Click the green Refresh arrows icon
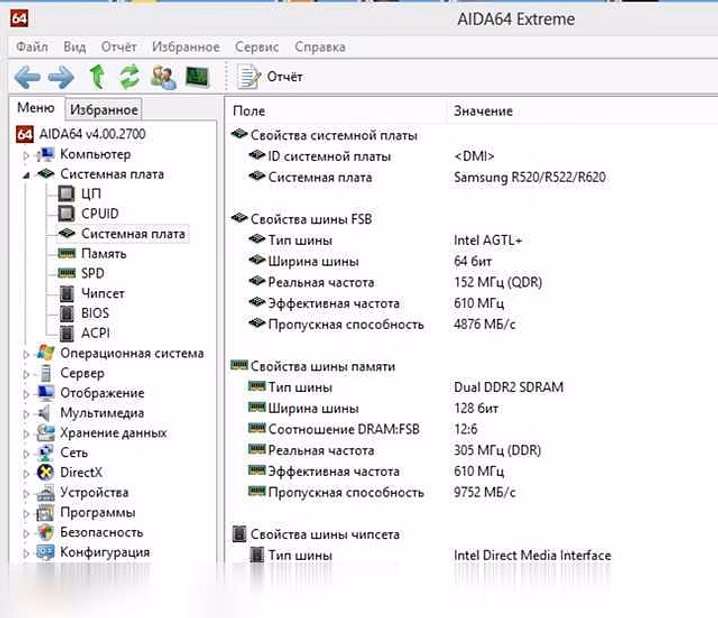 tap(130, 76)
